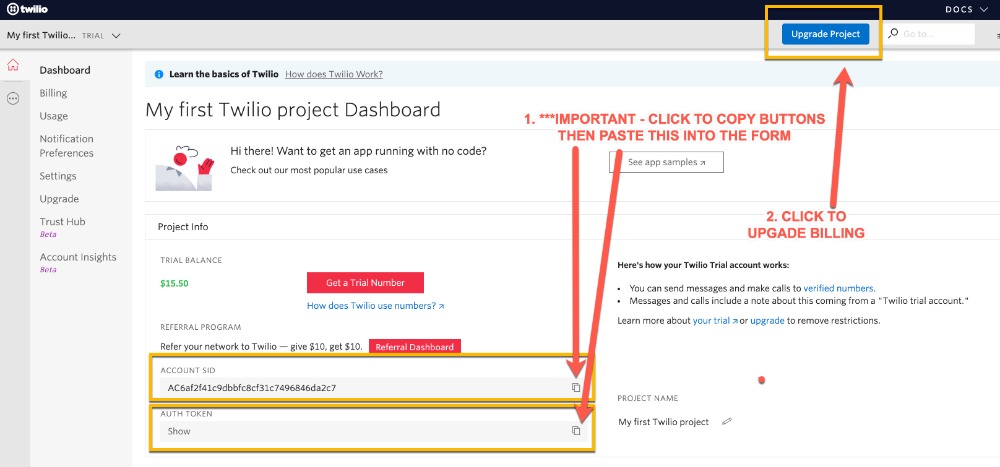Open the home icon in left rail

click(13, 65)
